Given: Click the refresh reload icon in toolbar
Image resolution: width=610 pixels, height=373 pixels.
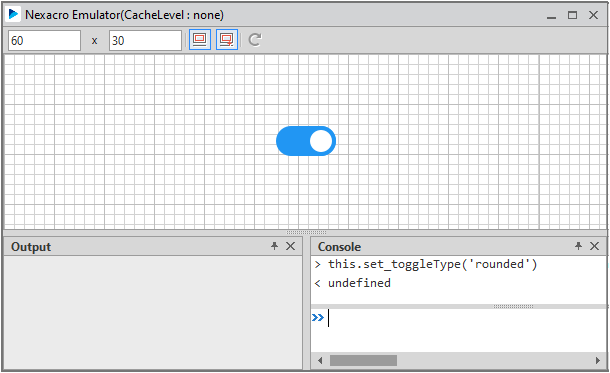Looking at the screenshot, I should tap(255, 40).
